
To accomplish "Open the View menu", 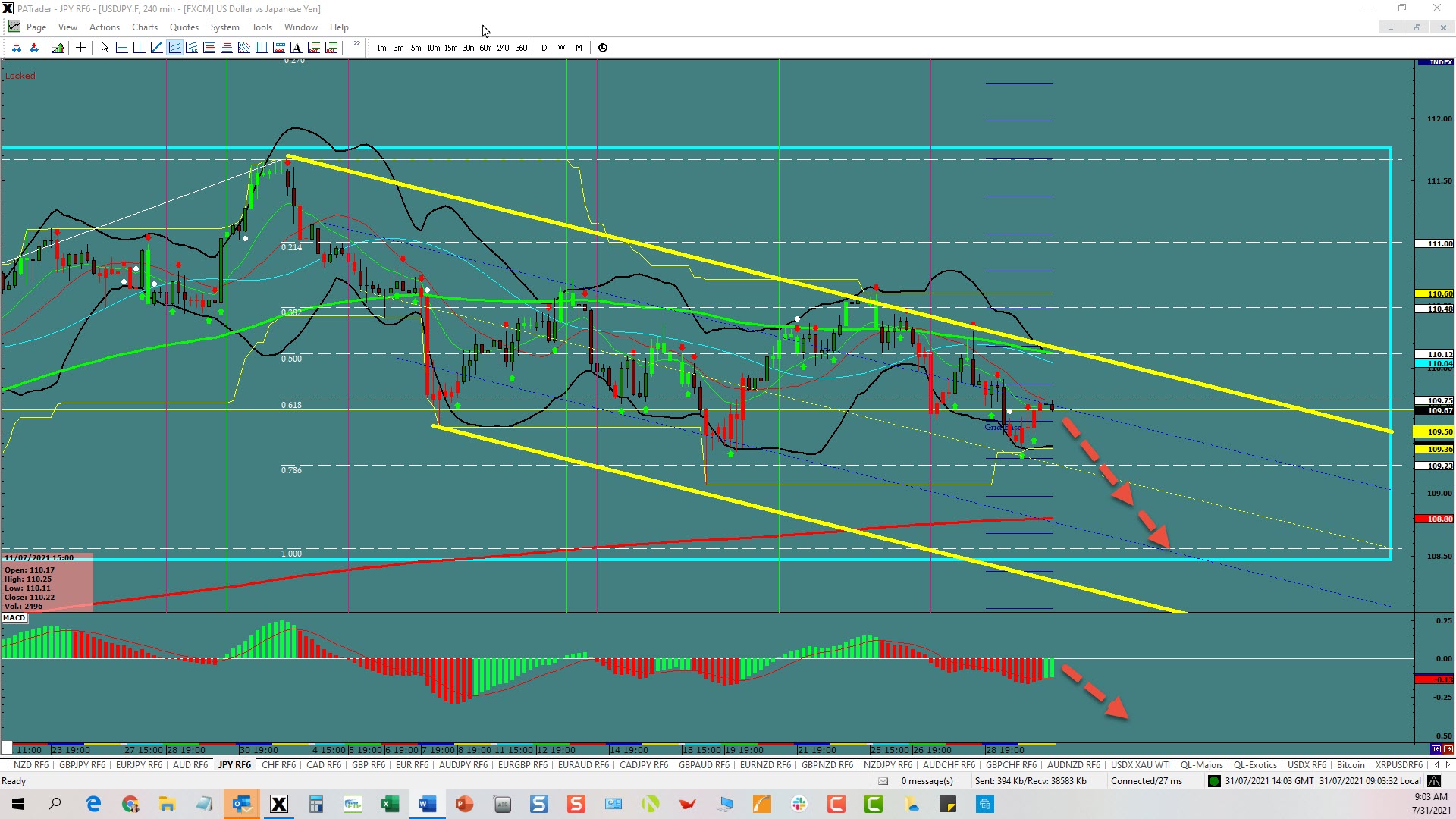I will point(67,27).
